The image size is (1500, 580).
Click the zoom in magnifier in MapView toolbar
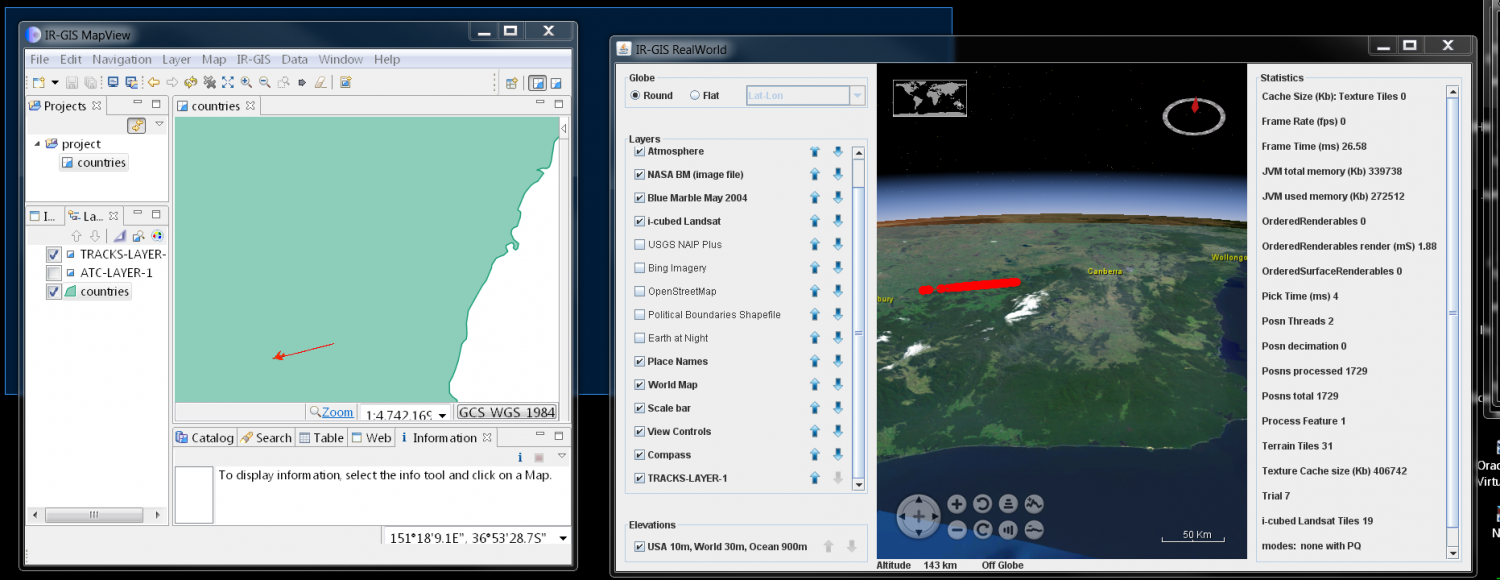coord(246,83)
